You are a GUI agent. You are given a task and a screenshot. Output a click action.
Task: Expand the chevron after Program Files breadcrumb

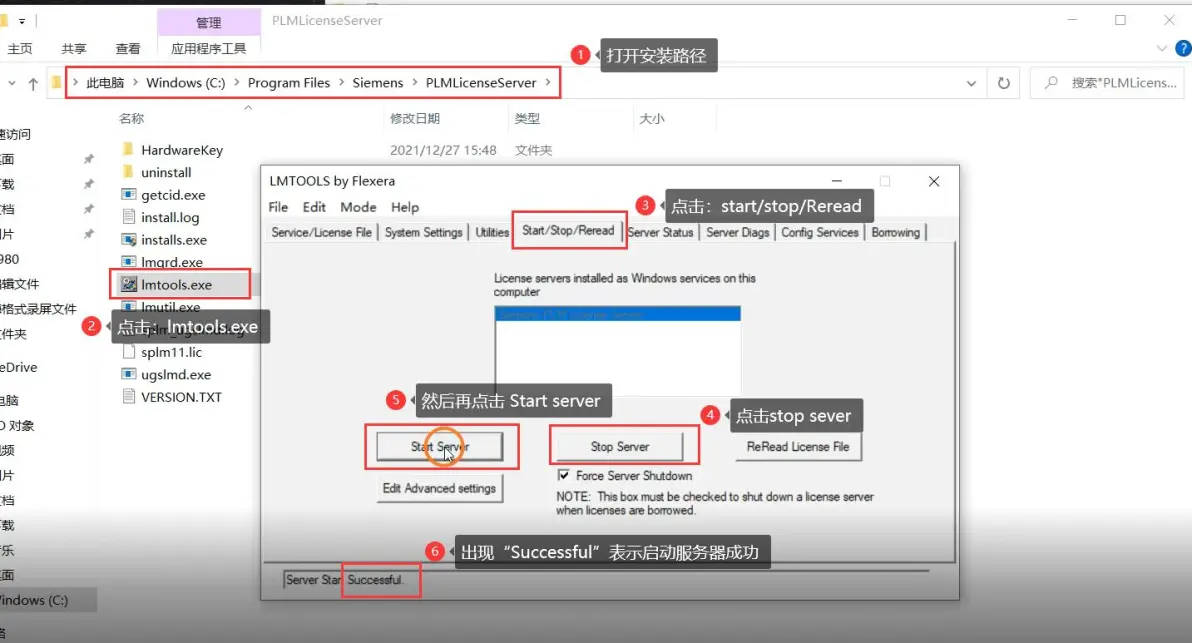(341, 82)
